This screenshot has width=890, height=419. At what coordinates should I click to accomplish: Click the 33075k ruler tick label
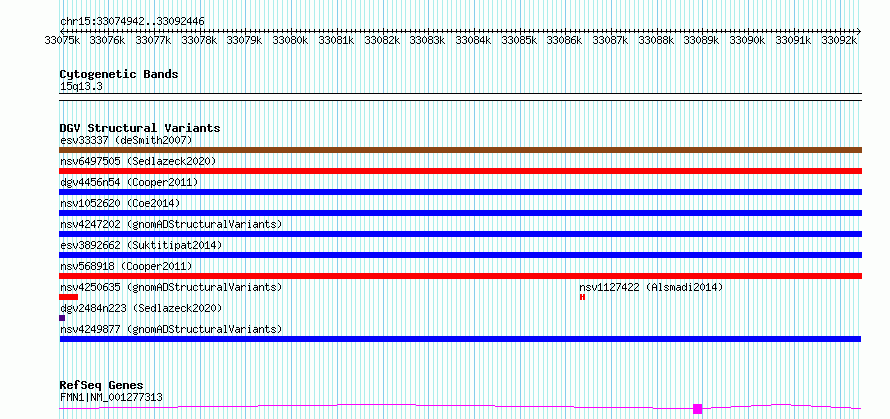tap(62, 40)
